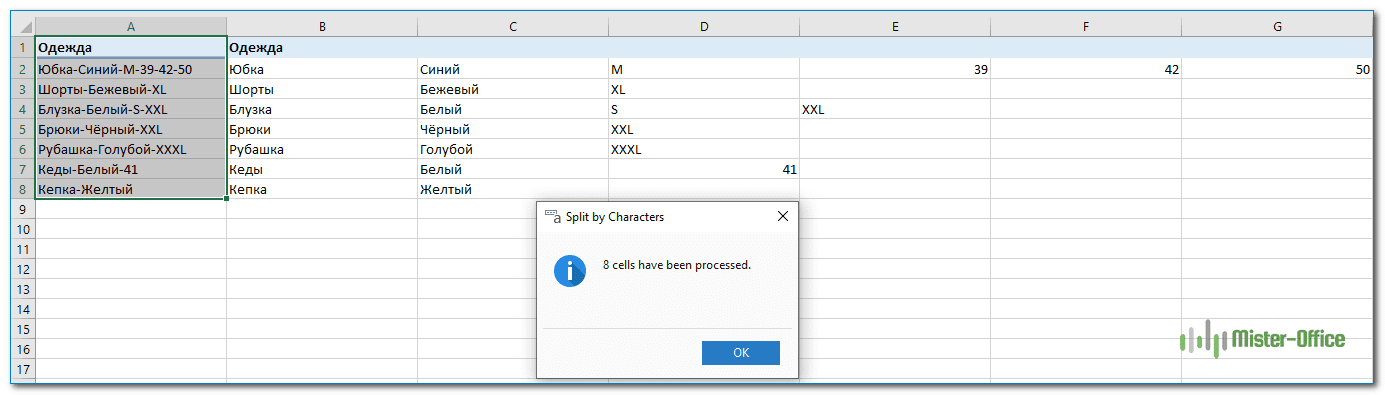This screenshot has width=1385, height=395.
Task: Select column B header
Action: tap(322, 27)
